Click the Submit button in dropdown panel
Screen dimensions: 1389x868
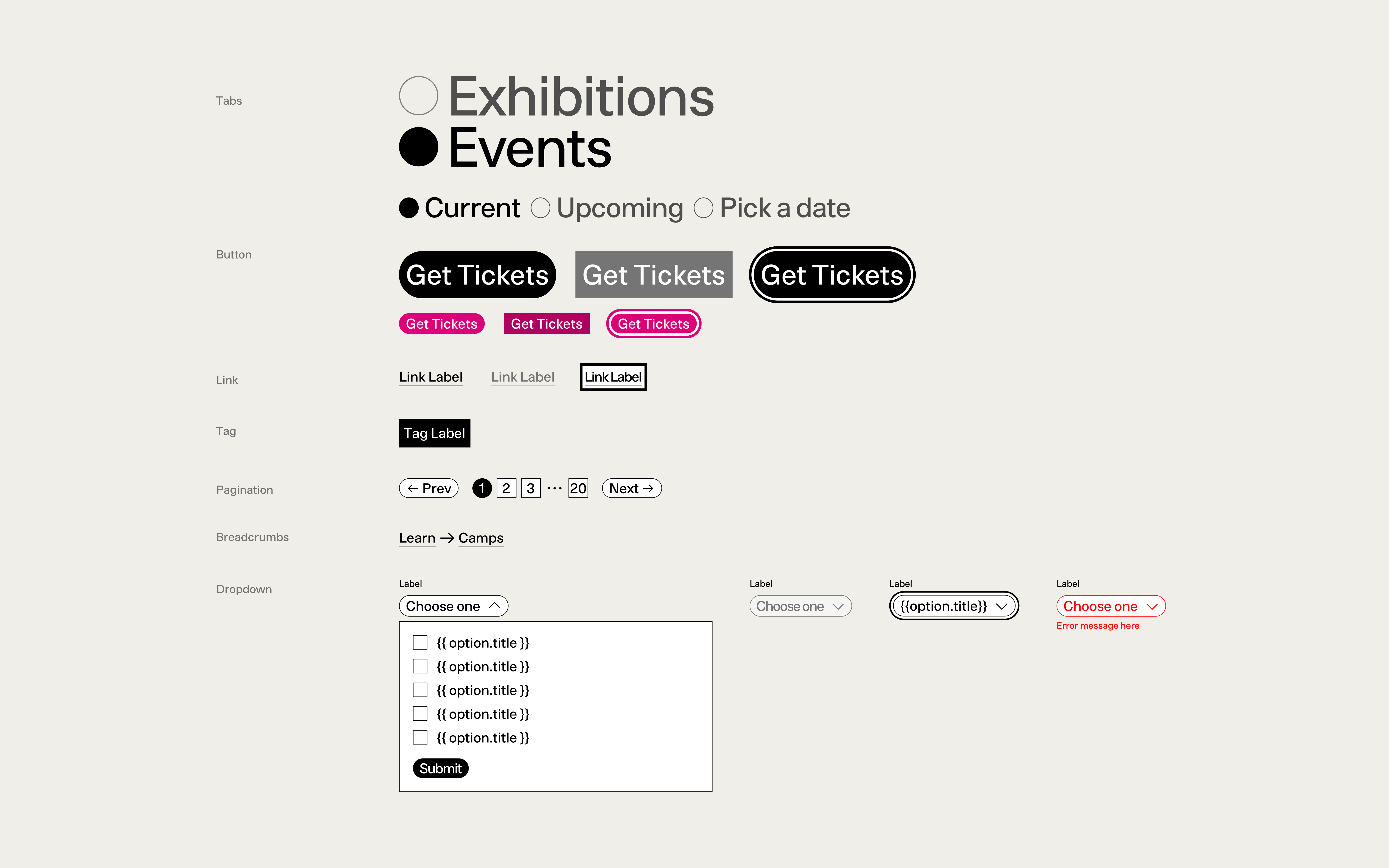point(440,769)
